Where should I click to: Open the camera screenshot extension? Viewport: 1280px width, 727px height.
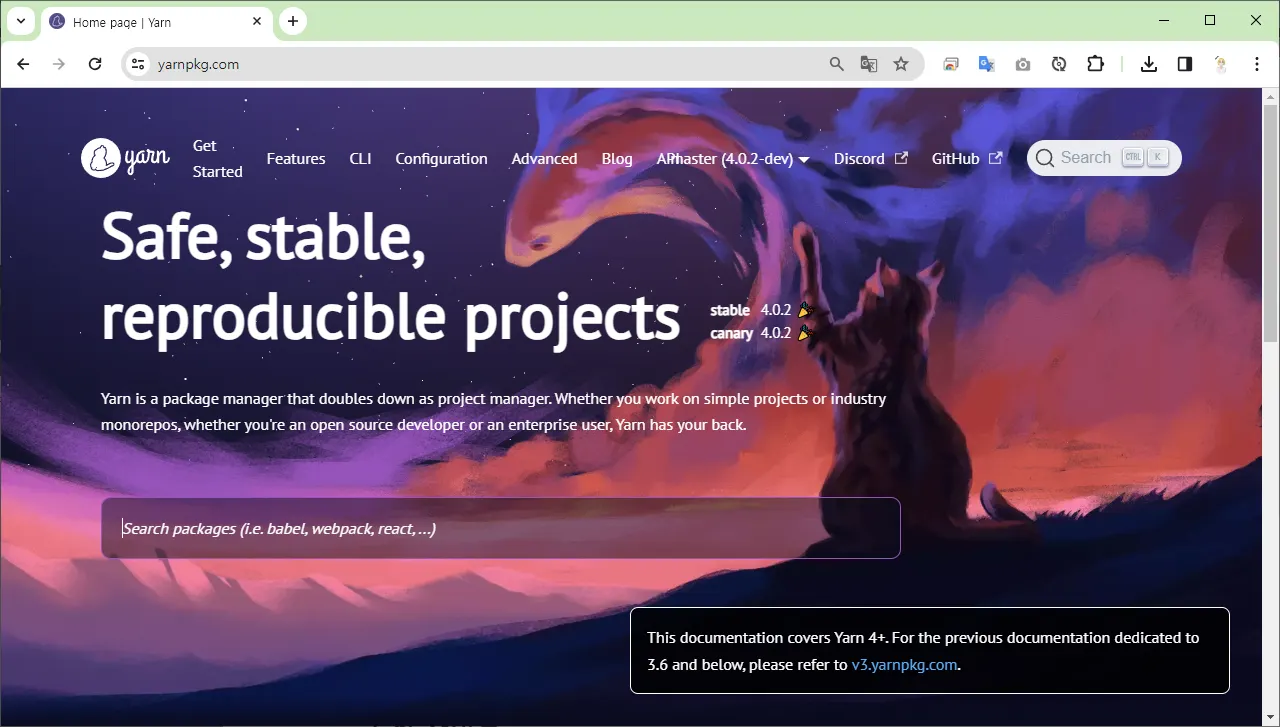click(1023, 64)
